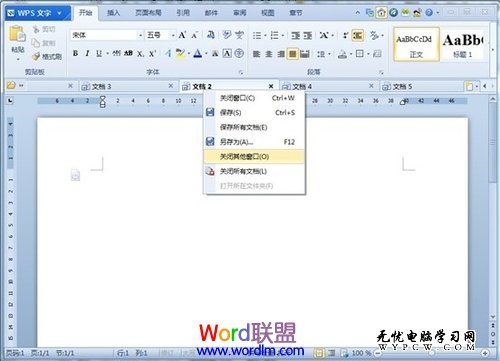Click the numbered list icon
The width and height of the screenshot is (500, 361).
click(x=274, y=35)
